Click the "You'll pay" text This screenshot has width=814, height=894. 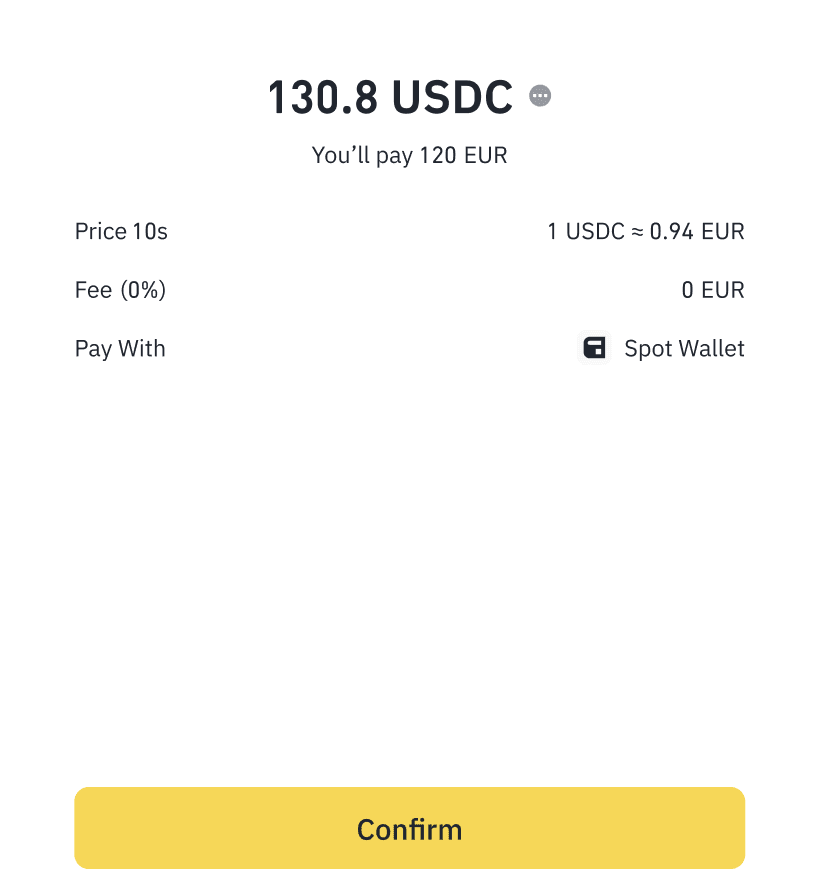click(x=363, y=155)
